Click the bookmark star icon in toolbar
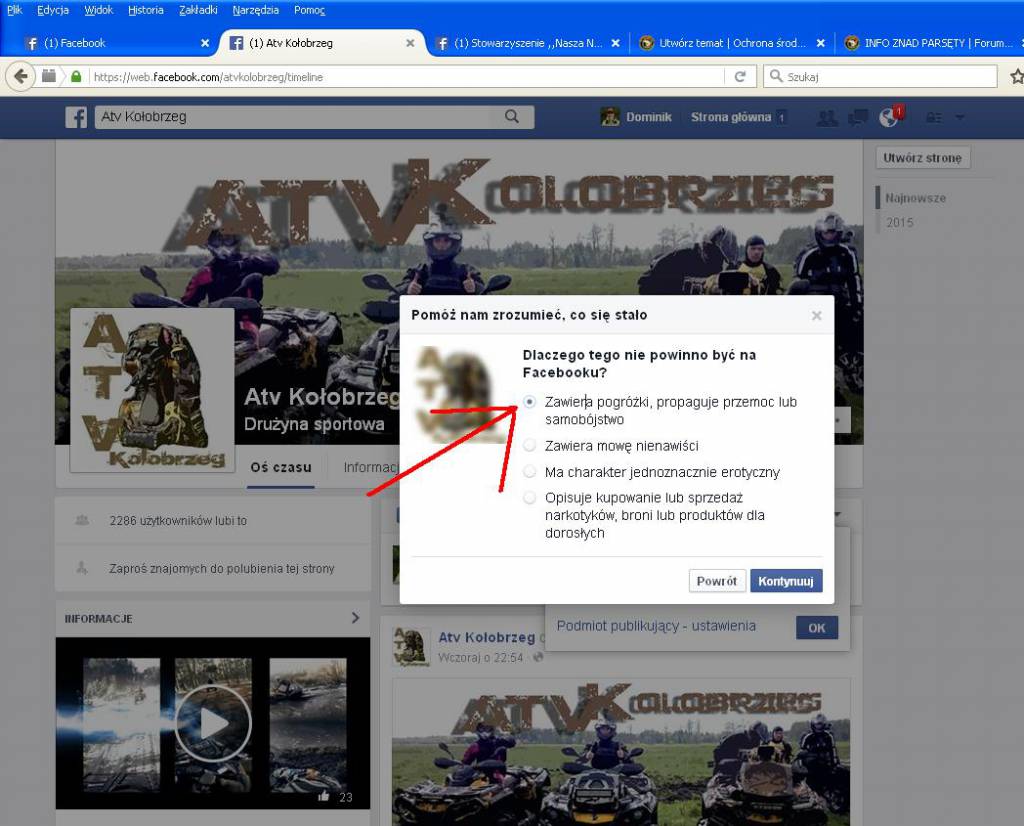 (x=1016, y=76)
